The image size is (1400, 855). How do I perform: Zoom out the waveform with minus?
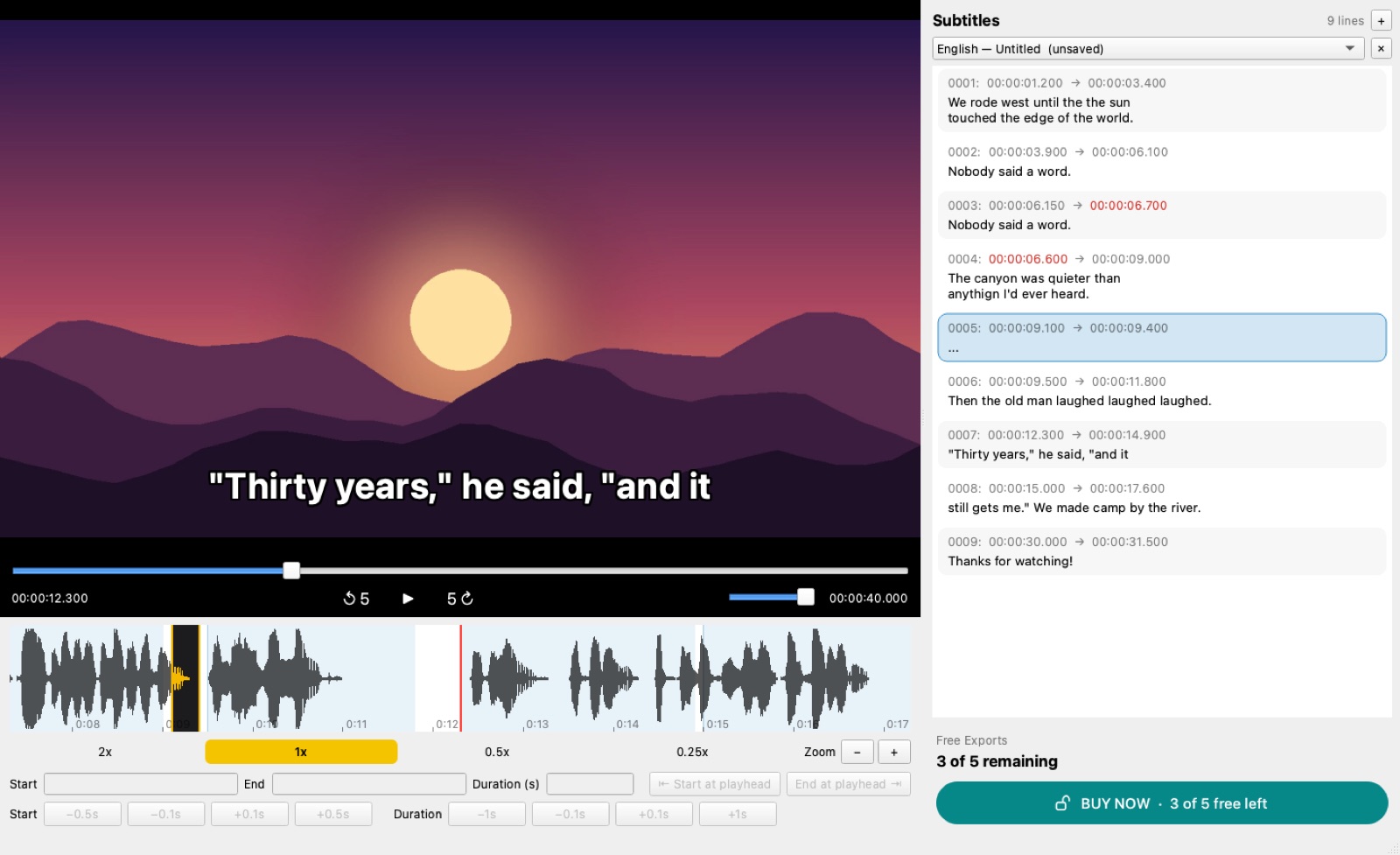[x=857, y=753]
